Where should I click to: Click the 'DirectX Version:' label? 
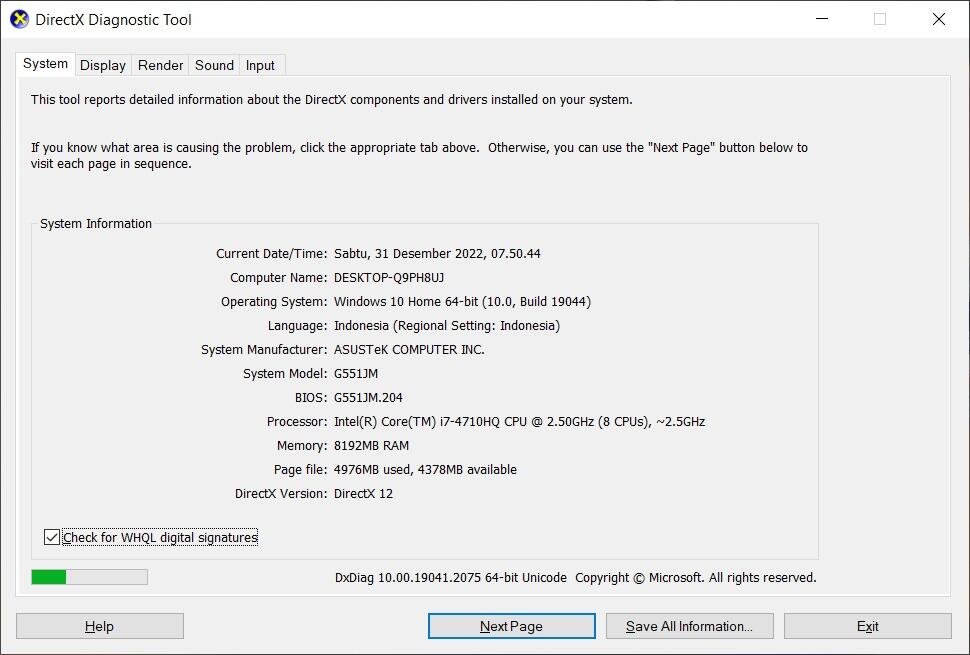(281, 494)
